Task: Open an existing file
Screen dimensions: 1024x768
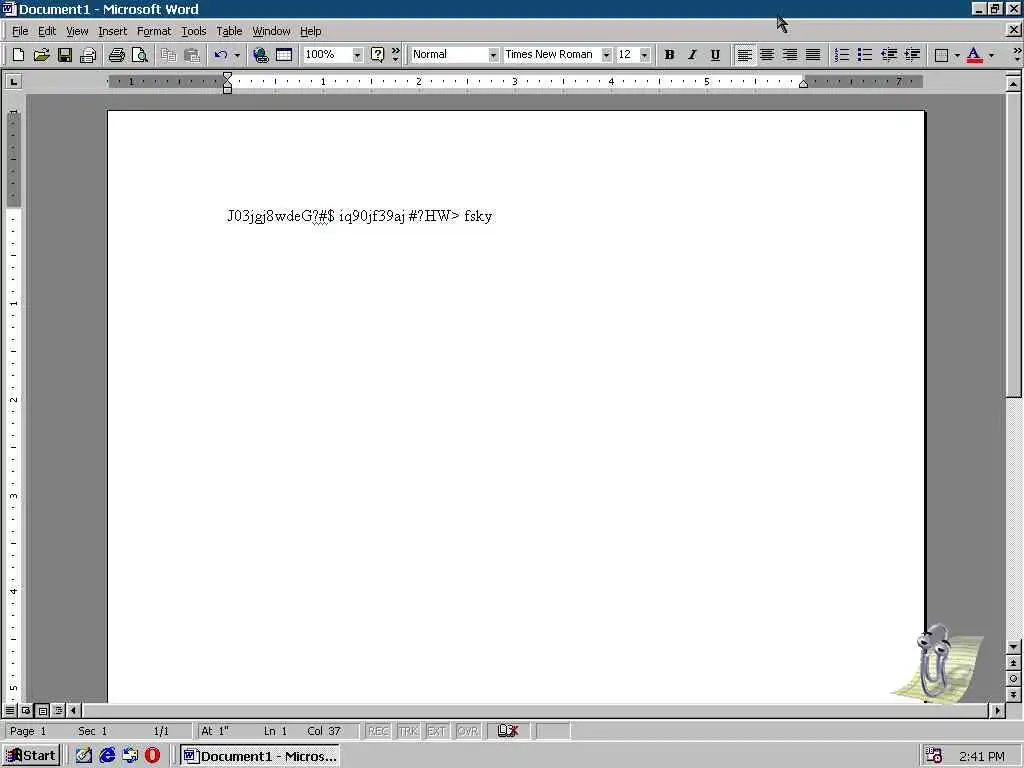Action: [41, 55]
